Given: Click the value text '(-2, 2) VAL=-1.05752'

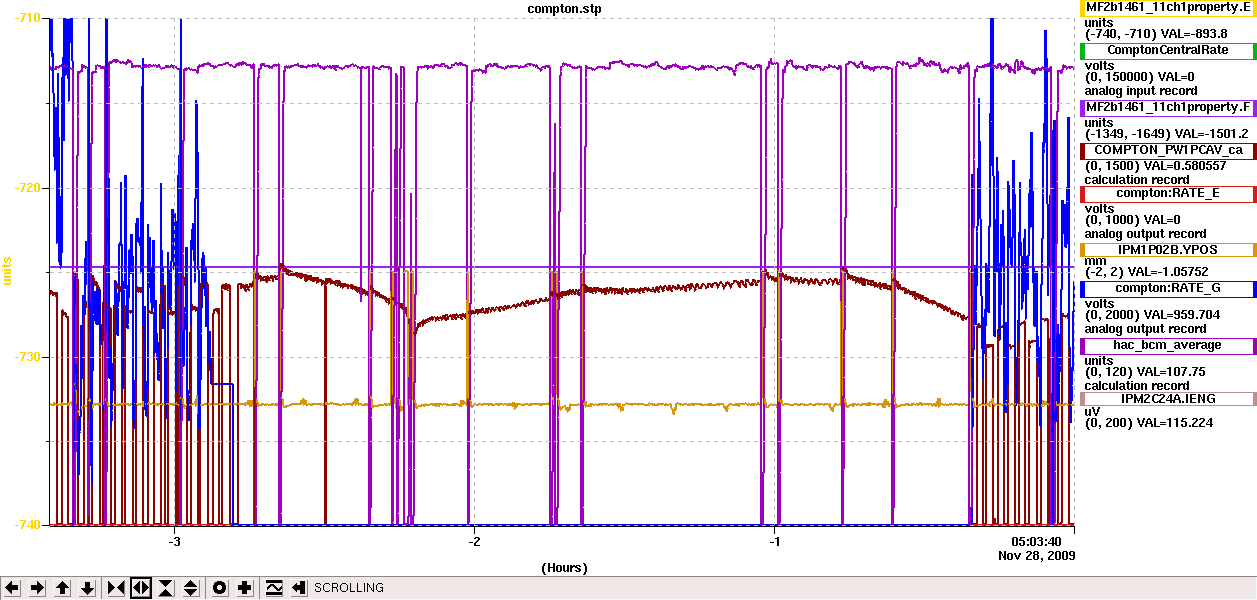Looking at the screenshot, I should 1147,272.
